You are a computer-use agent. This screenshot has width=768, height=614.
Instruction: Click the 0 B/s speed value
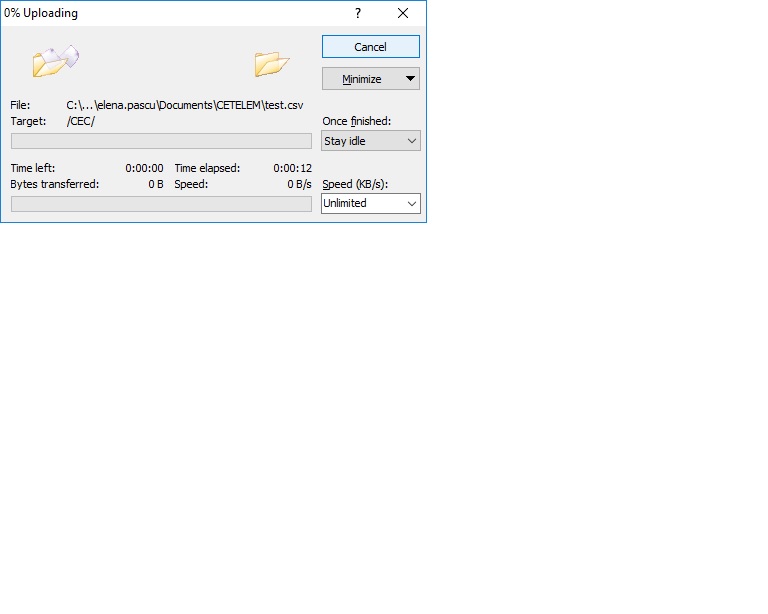click(x=299, y=184)
